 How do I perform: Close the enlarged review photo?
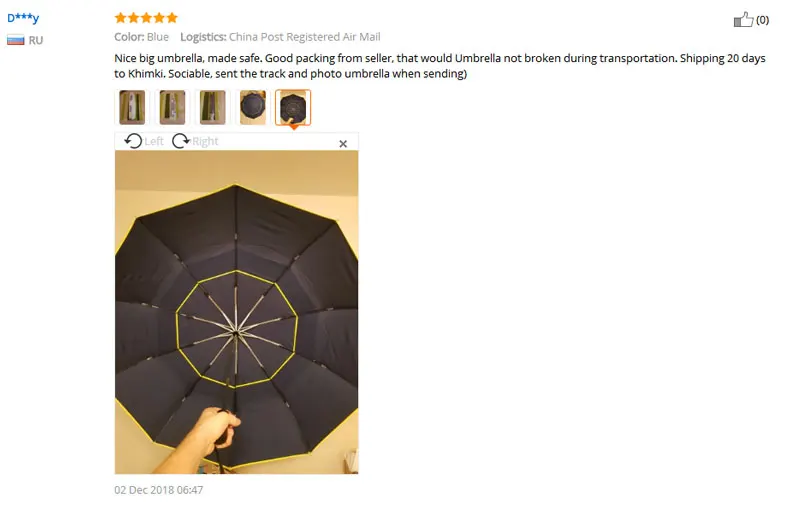pyautogui.click(x=343, y=144)
